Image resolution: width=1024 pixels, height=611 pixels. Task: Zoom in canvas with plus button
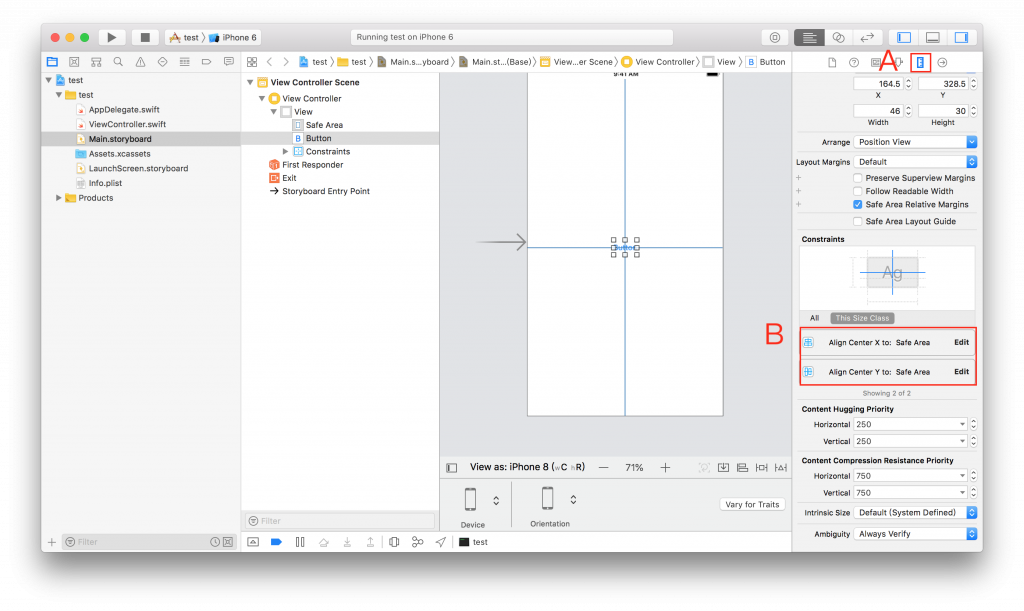tap(665, 467)
